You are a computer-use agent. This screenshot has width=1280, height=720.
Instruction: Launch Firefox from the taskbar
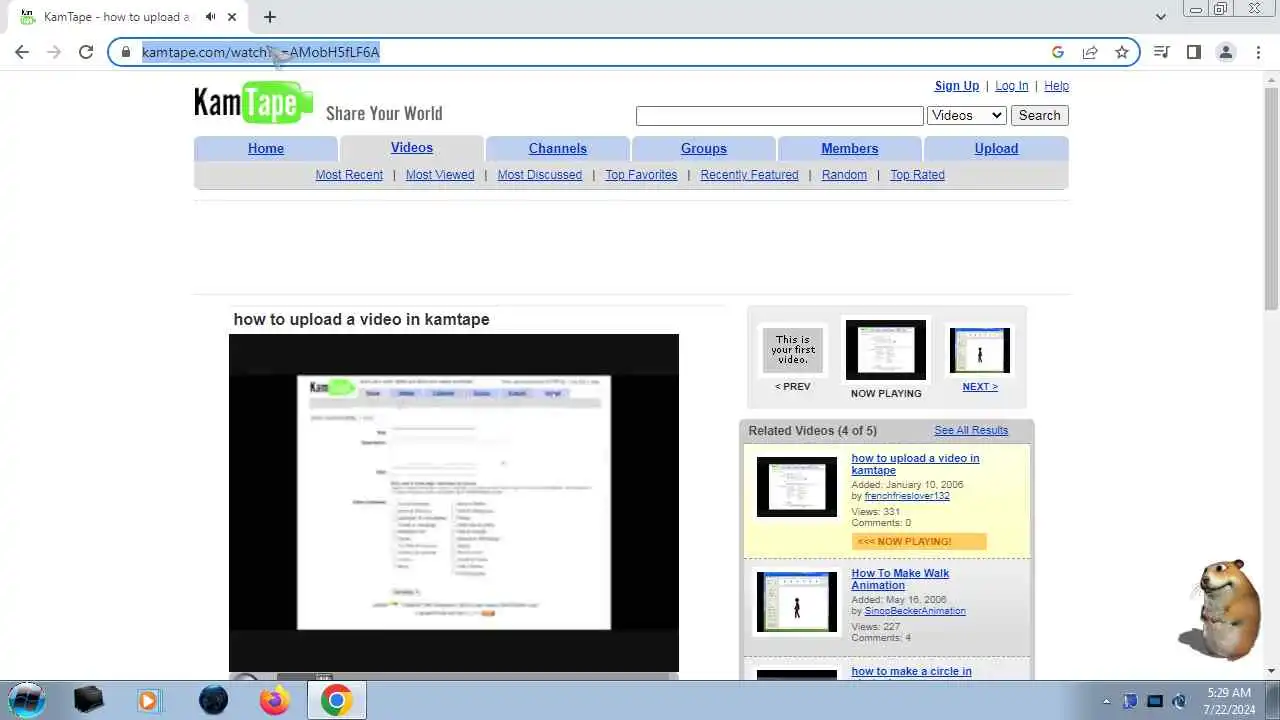[x=274, y=700]
